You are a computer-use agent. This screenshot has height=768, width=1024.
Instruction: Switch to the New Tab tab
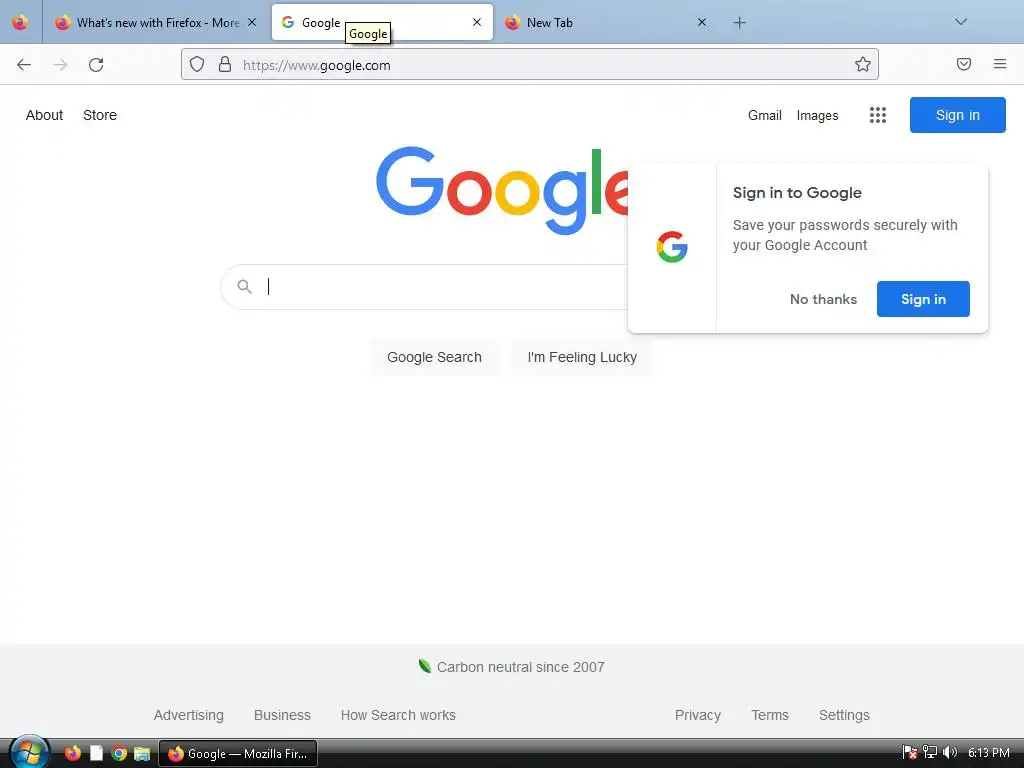click(x=607, y=22)
